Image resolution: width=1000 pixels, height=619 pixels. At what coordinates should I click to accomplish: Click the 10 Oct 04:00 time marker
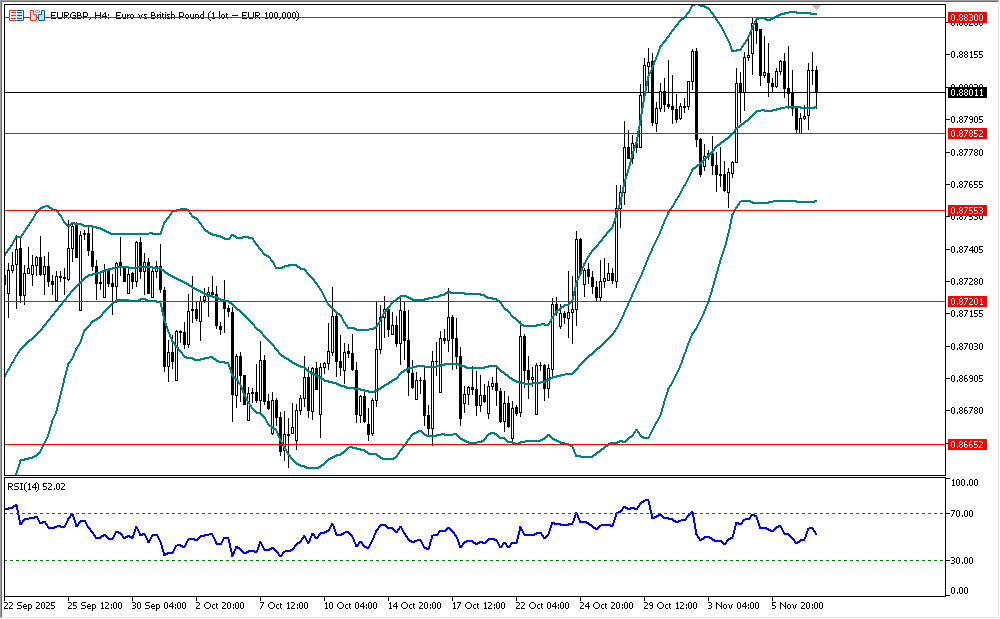click(x=350, y=605)
